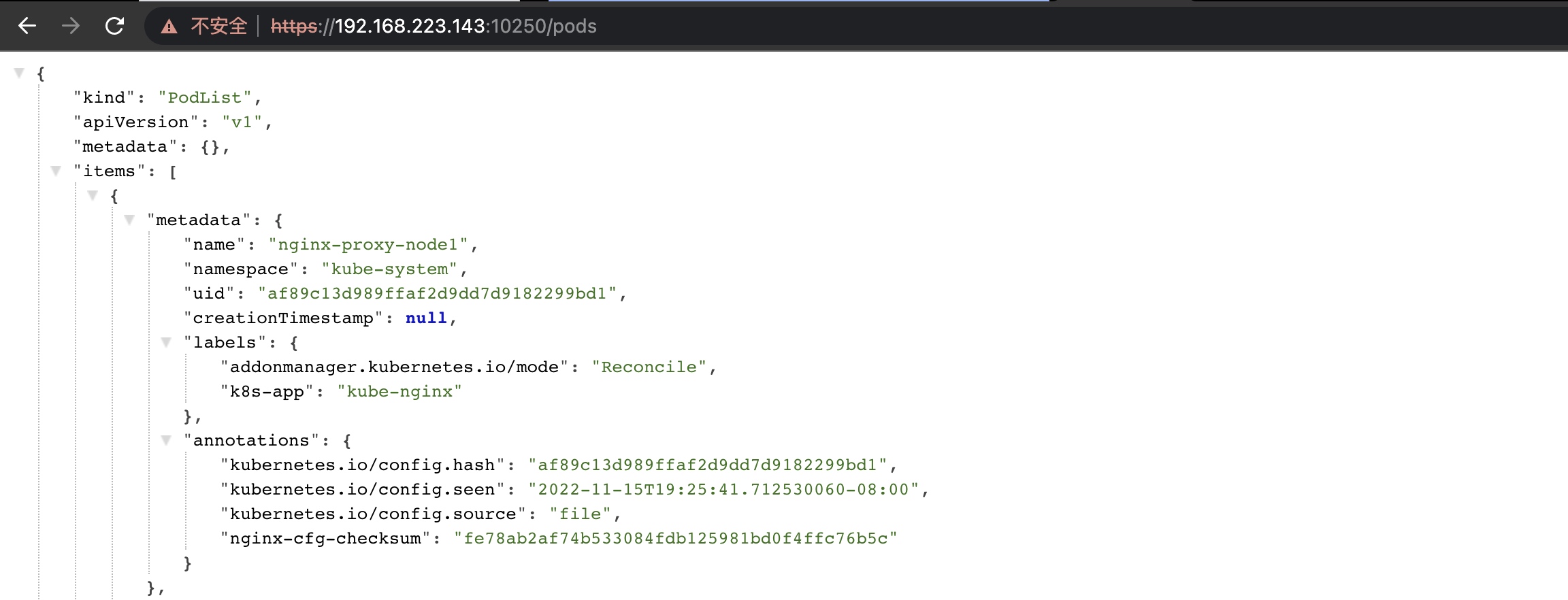The height and width of the screenshot is (600, 1568).
Task: Click the "kube-system" namespace value
Action: (389, 269)
